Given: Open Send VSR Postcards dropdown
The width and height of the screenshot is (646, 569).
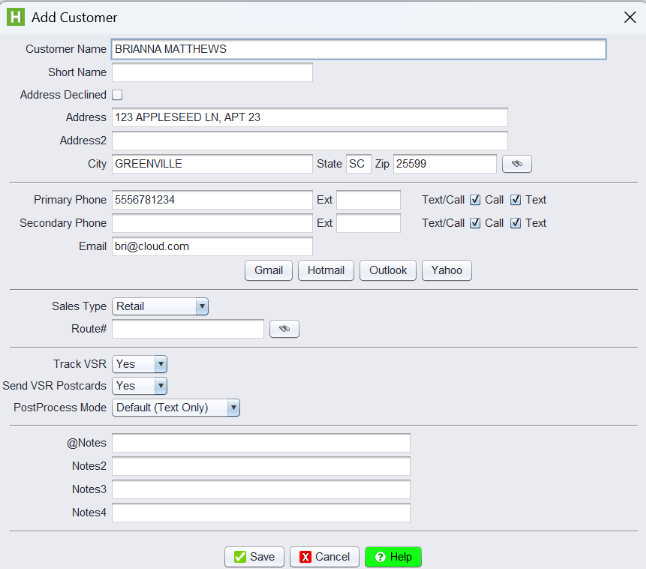Looking at the screenshot, I should [x=140, y=386].
